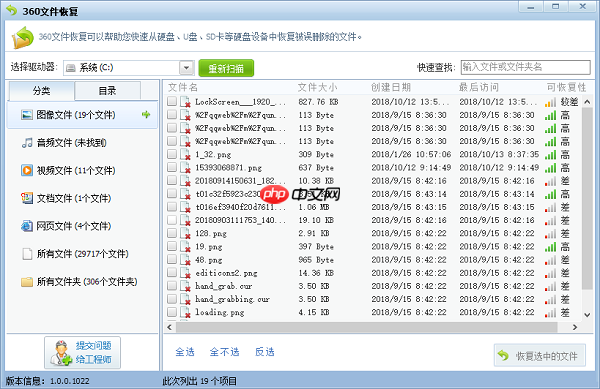
Task: Select the 文档文件 (1个文件) category
Action: (82, 198)
